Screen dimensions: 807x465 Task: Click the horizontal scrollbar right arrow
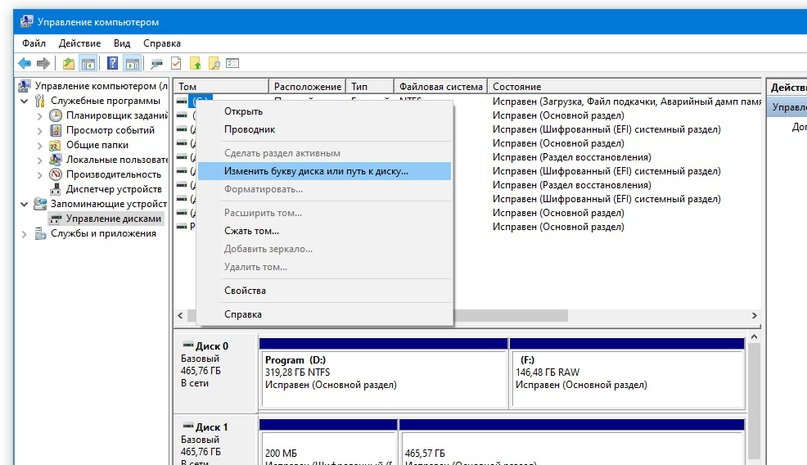click(x=754, y=315)
